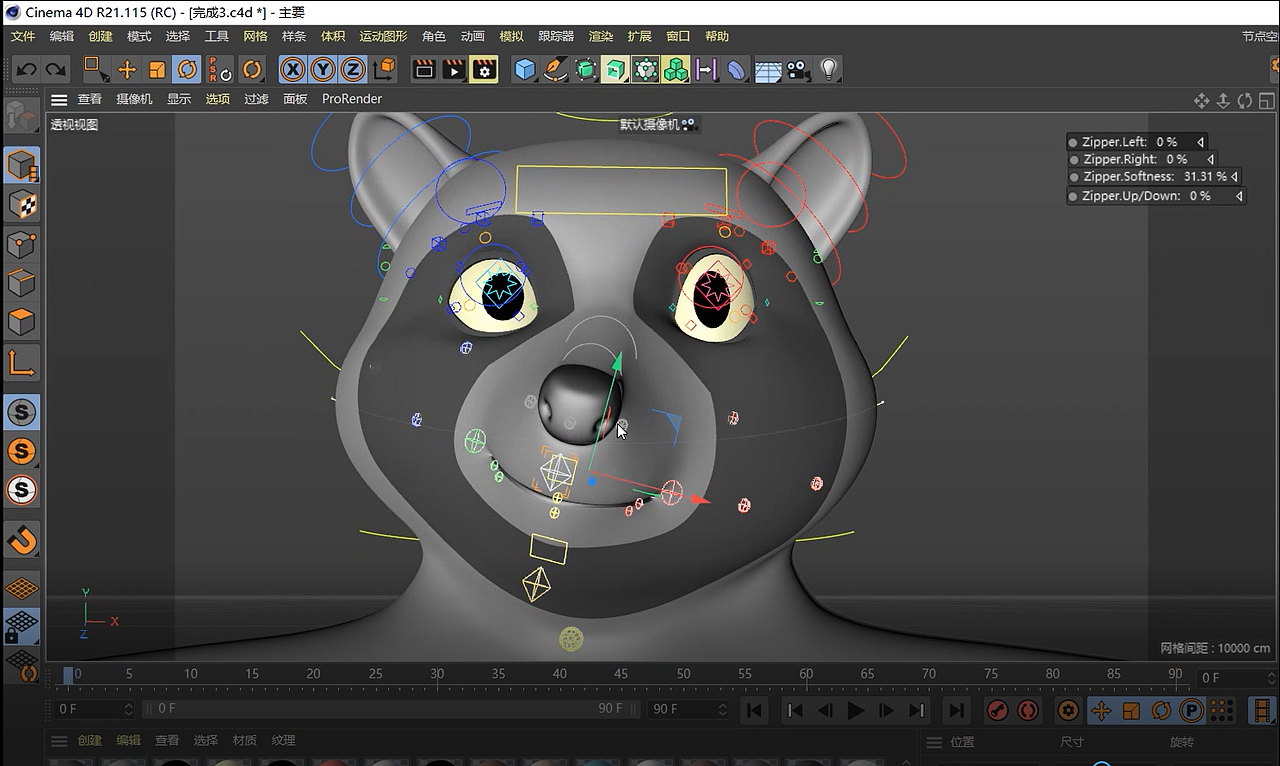Activate the Move tool in top toolbar

click(x=127, y=69)
